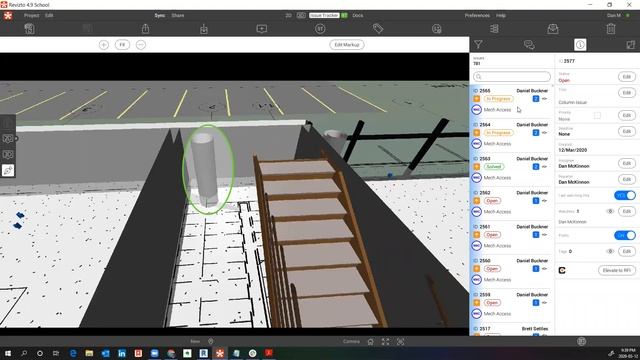Click the download arrow icon in top toolbar
Screen dimensions: 640x360
(x=204, y=29)
